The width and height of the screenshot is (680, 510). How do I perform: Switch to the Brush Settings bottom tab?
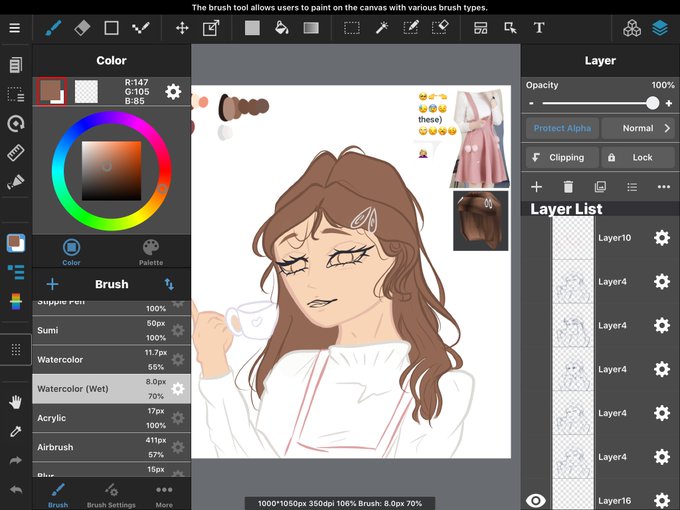[x=111, y=495]
